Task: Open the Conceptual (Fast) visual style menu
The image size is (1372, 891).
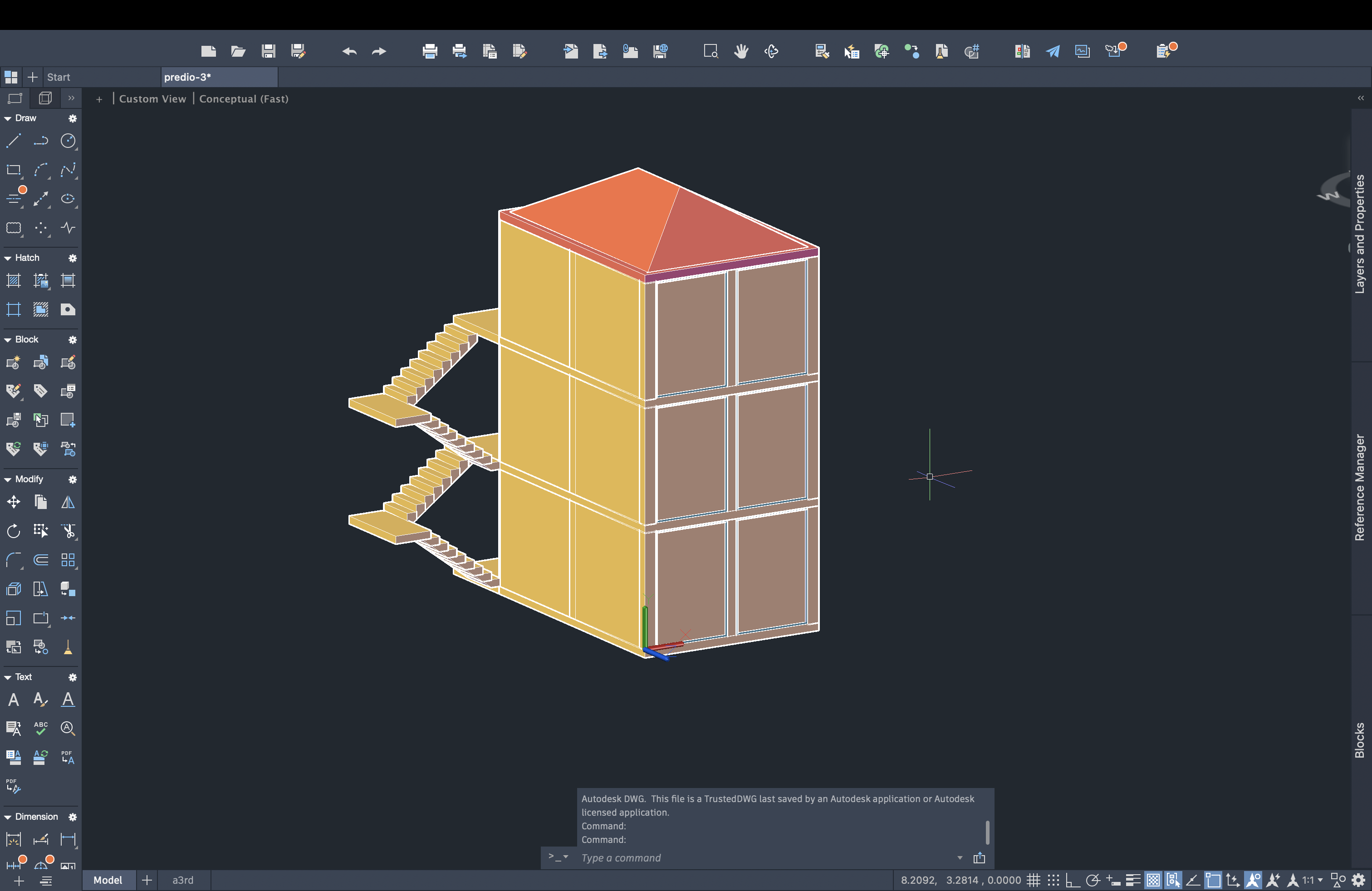Action: 243,98
